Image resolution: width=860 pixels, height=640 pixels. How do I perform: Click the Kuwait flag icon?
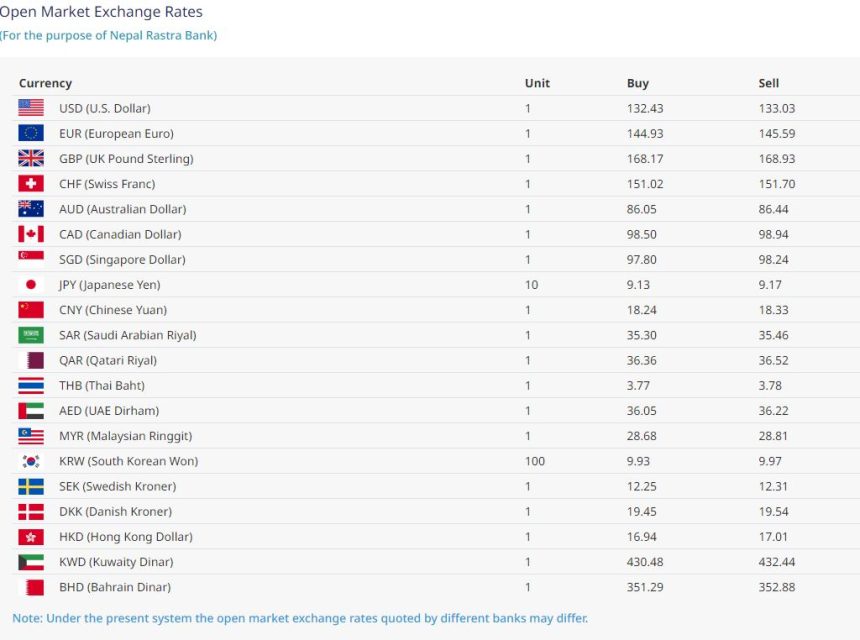(31, 562)
